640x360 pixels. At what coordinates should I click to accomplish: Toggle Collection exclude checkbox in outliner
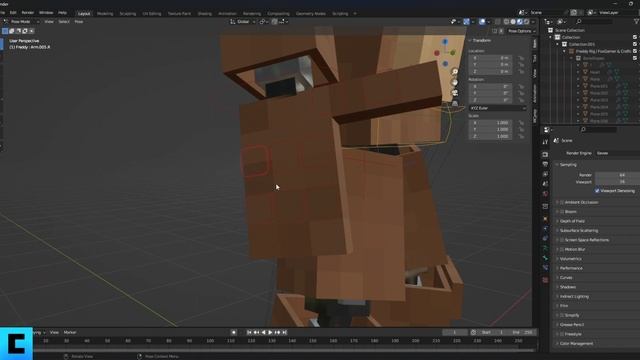pyautogui.click(x=635, y=37)
